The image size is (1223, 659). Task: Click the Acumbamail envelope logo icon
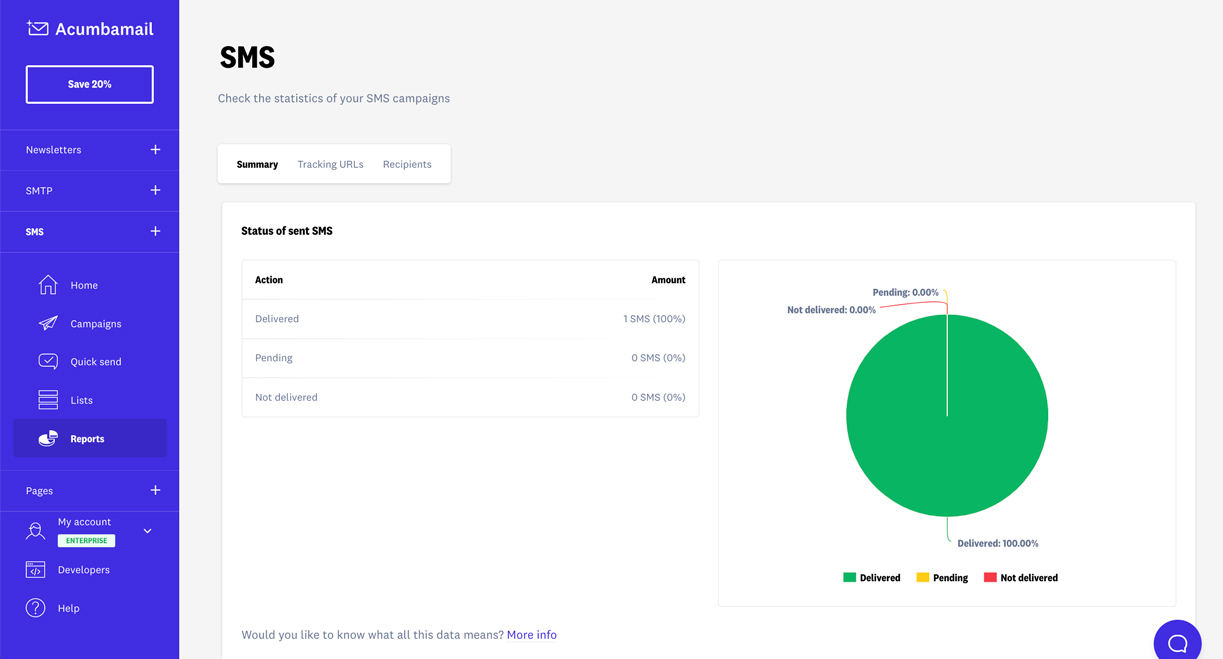click(x=38, y=29)
